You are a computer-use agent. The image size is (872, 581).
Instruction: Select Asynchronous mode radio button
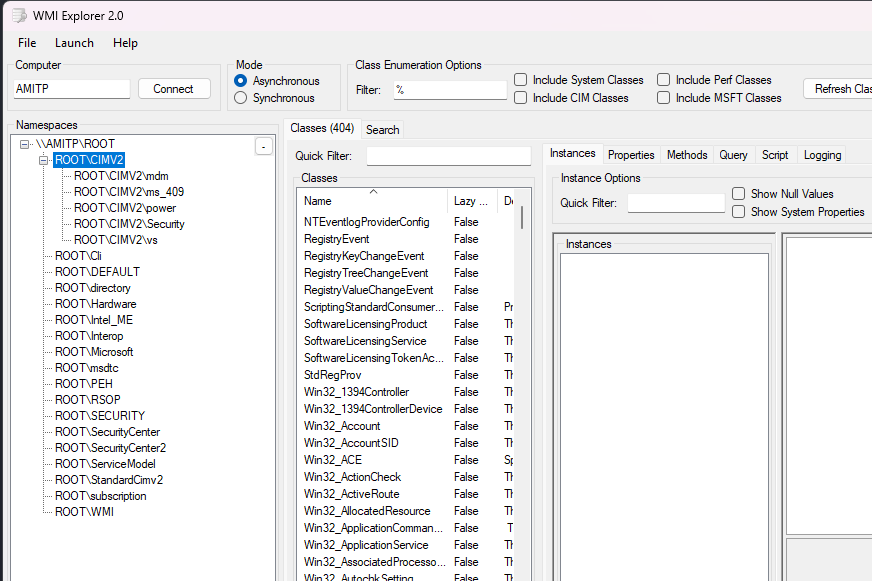[x=240, y=81]
